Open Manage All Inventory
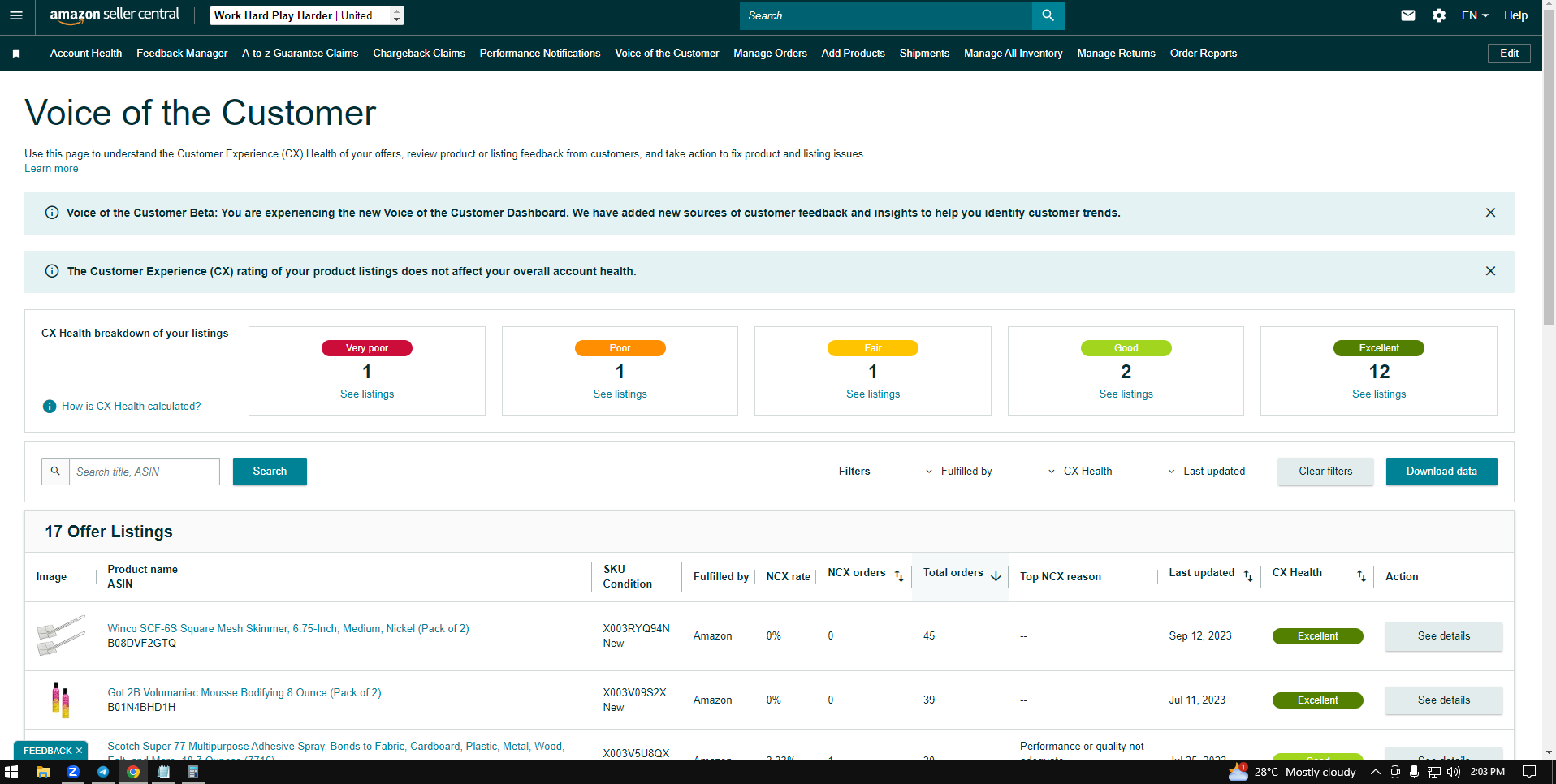Image resolution: width=1556 pixels, height=784 pixels. [x=1013, y=54]
